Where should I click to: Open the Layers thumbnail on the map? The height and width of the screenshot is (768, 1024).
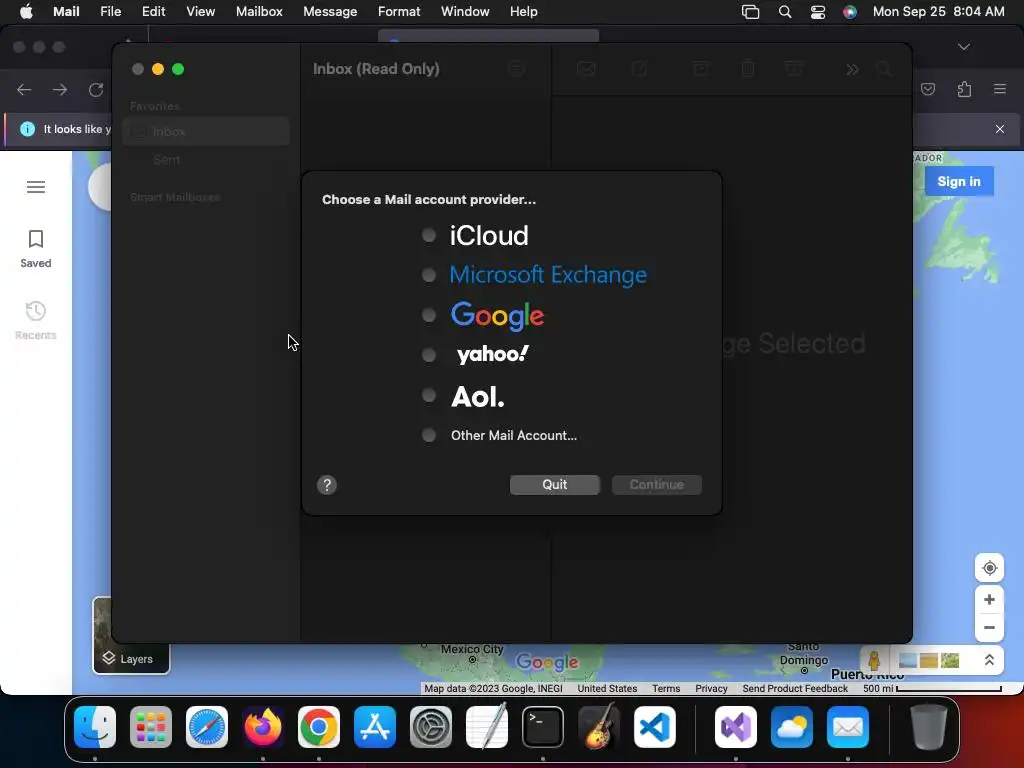pos(131,635)
